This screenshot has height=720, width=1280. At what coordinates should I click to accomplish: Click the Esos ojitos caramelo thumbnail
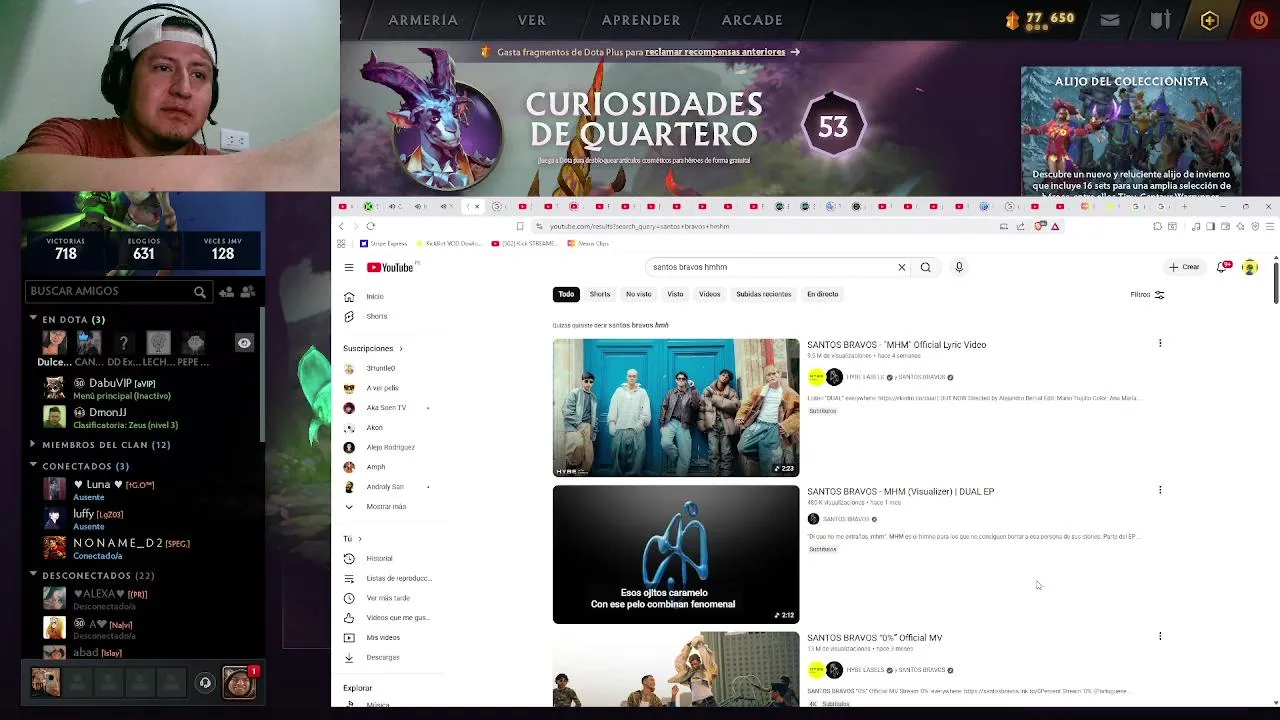[x=676, y=554]
